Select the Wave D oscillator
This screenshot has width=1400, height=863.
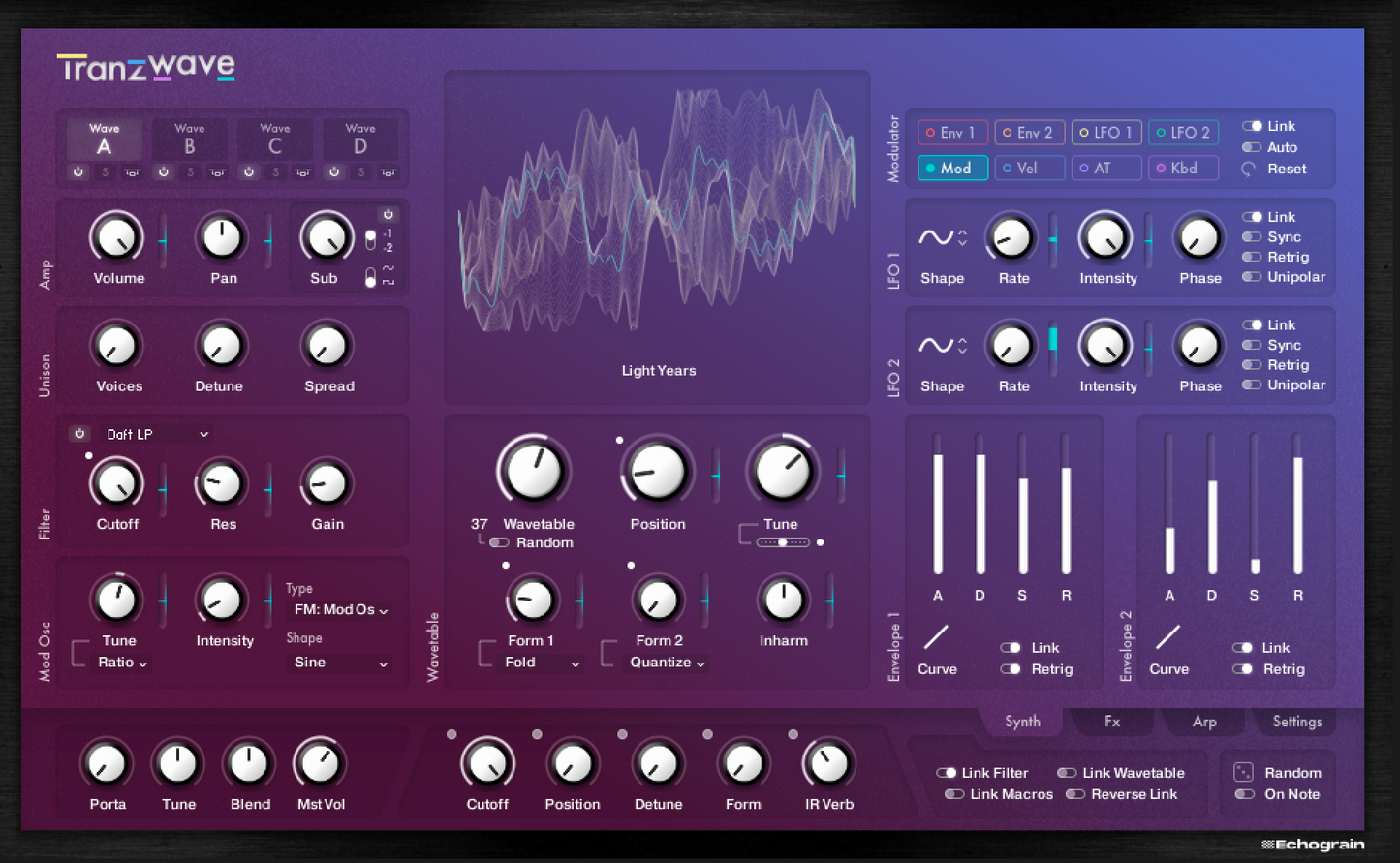click(360, 140)
